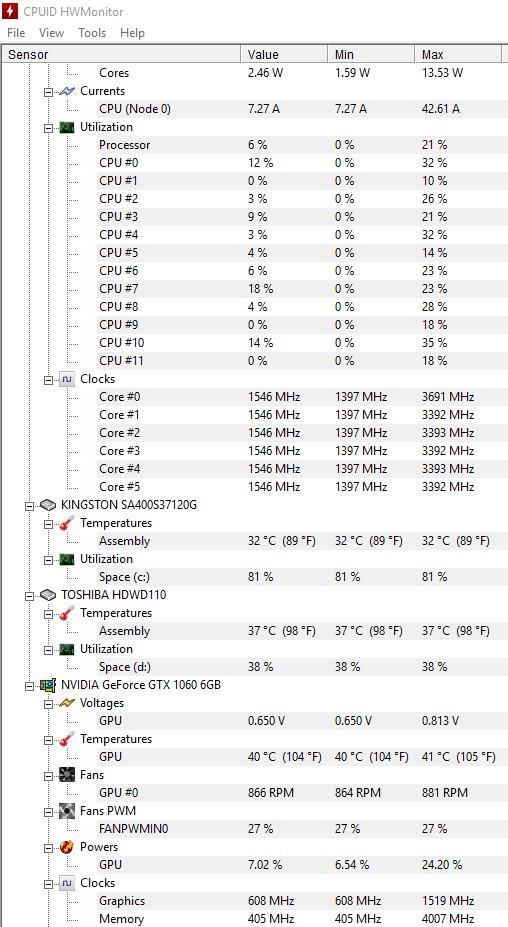Screen dimensions: 508x927
Task: Click the NVIDIA GeForce GTX 1060 card icon
Action: pyautogui.click(x=48, y=685)
